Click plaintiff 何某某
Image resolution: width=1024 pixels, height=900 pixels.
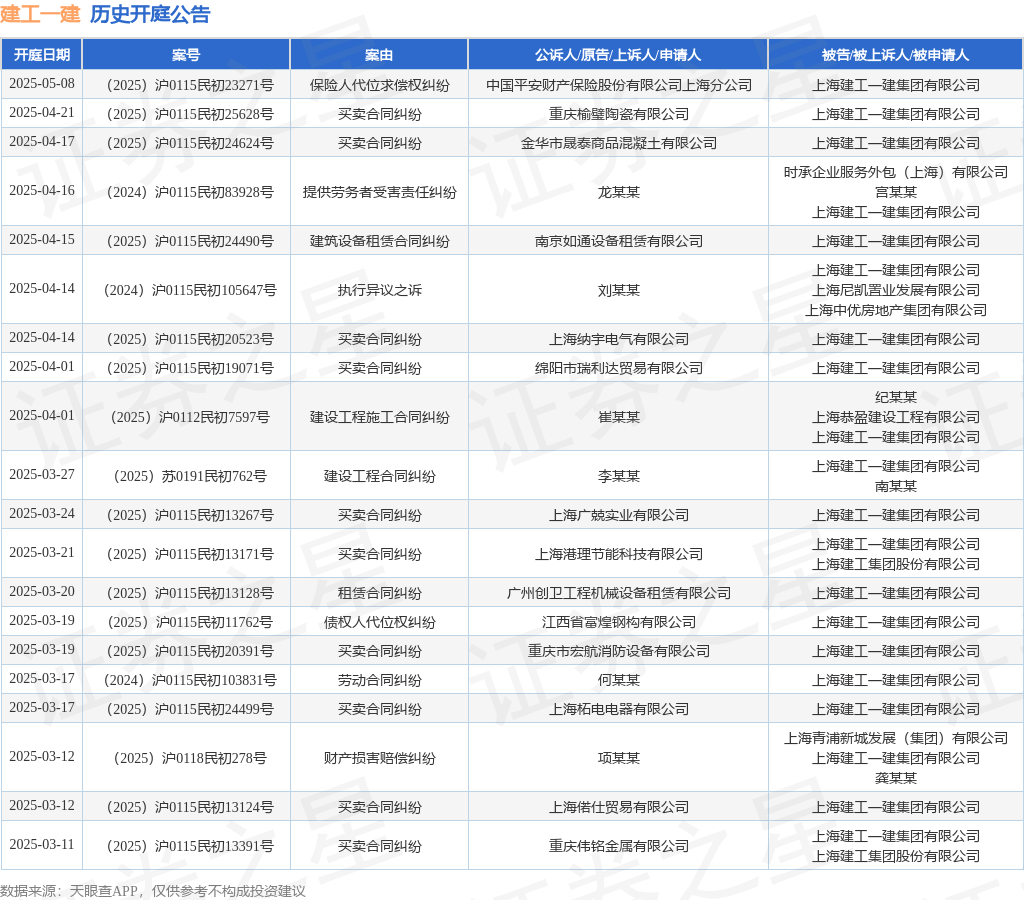pos(618,680)
